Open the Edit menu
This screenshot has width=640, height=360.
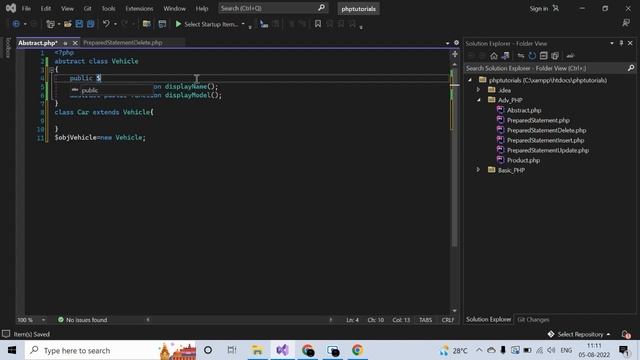point(46,8)
